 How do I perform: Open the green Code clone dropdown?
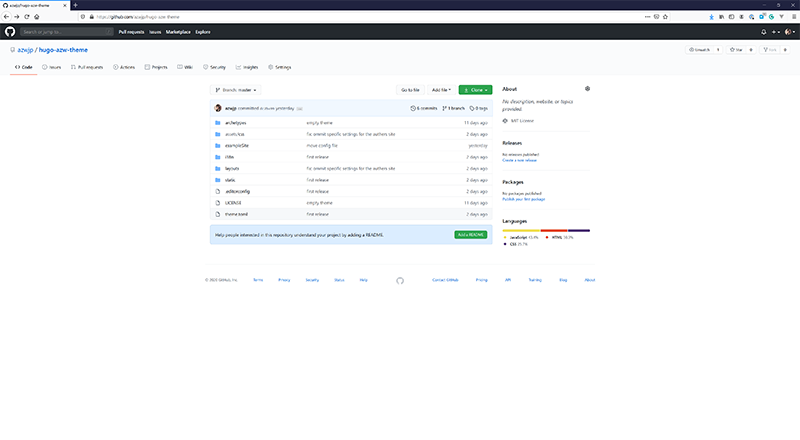pyautogui.click(x=476, y=90)
